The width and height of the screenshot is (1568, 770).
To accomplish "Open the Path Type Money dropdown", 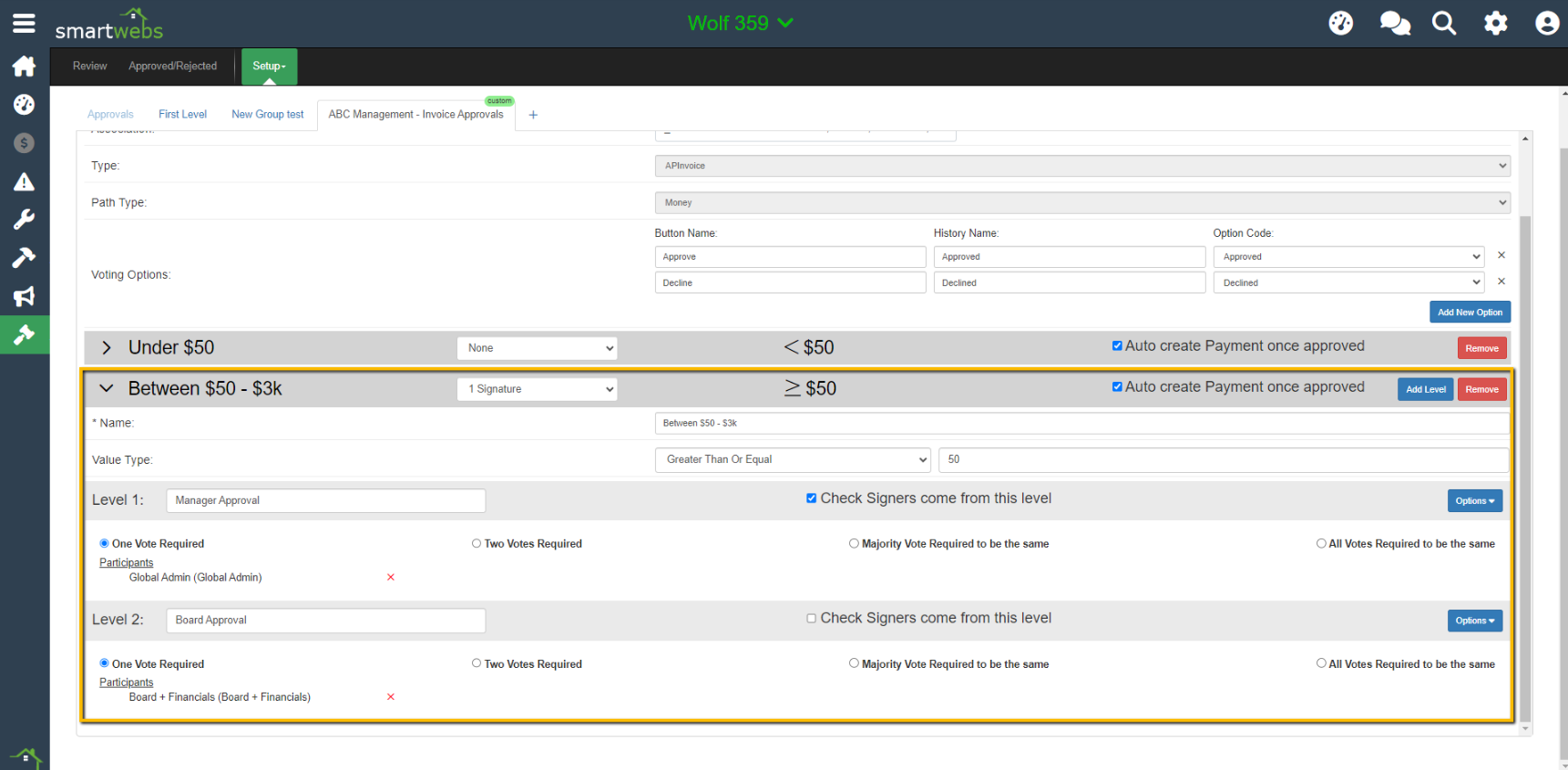I will 1082,202.
